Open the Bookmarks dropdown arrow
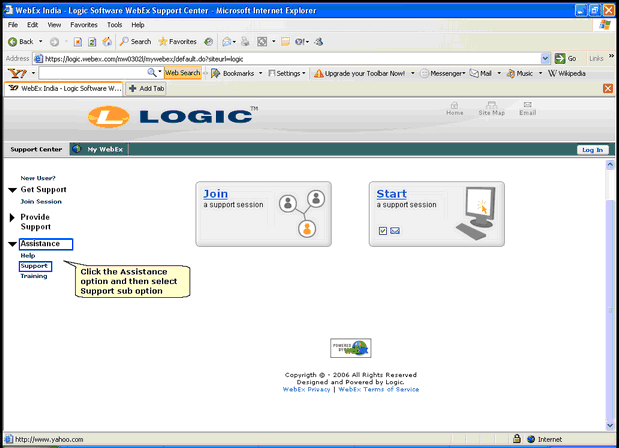This screenshot has width=619, height=448. [x=260, y=73]
